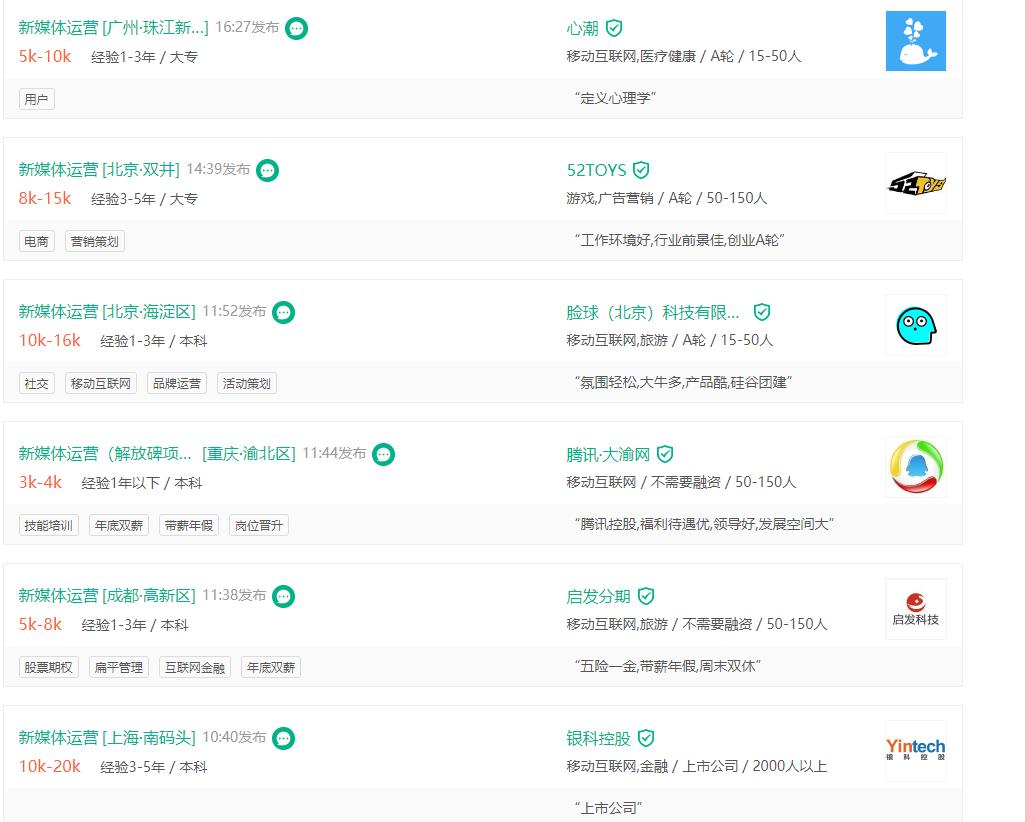Screen dimensions: 1025x822
Task: Click verified badge beside 52TOYS
Action: (641, 170)
